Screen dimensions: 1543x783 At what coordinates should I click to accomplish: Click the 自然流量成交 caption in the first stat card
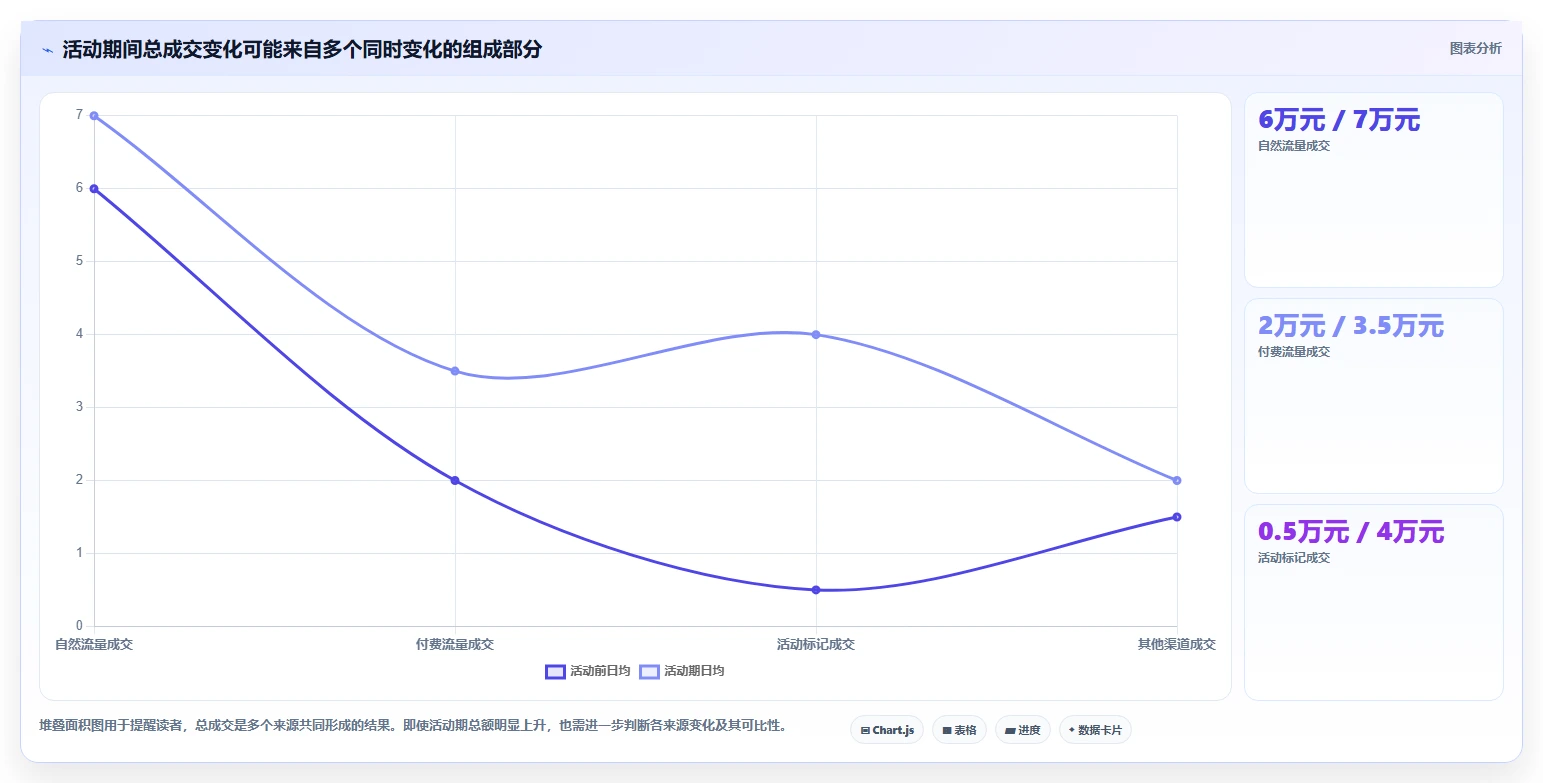[x=1294, y=146]
